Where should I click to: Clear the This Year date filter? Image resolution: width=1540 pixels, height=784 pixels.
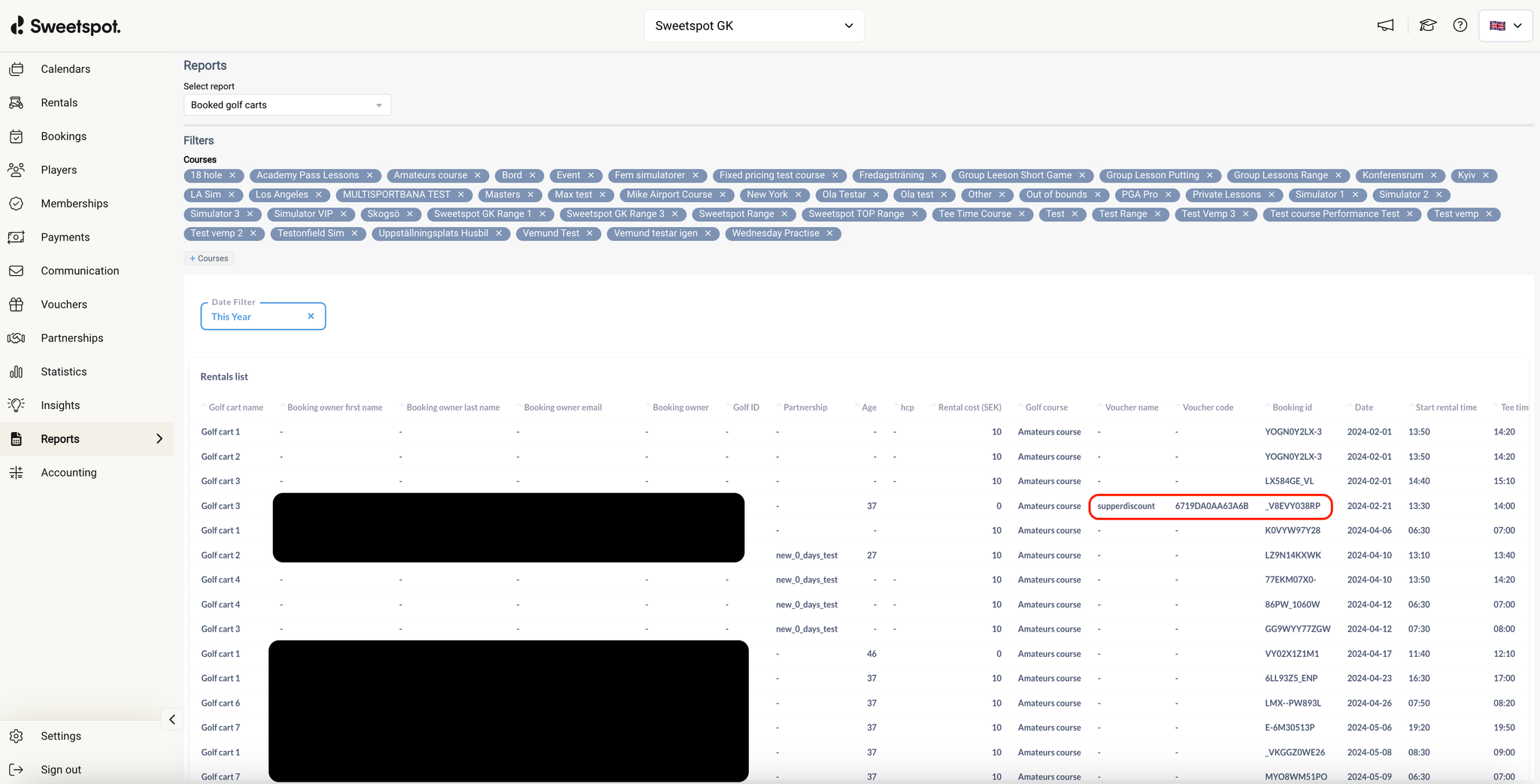coord(311,316)
